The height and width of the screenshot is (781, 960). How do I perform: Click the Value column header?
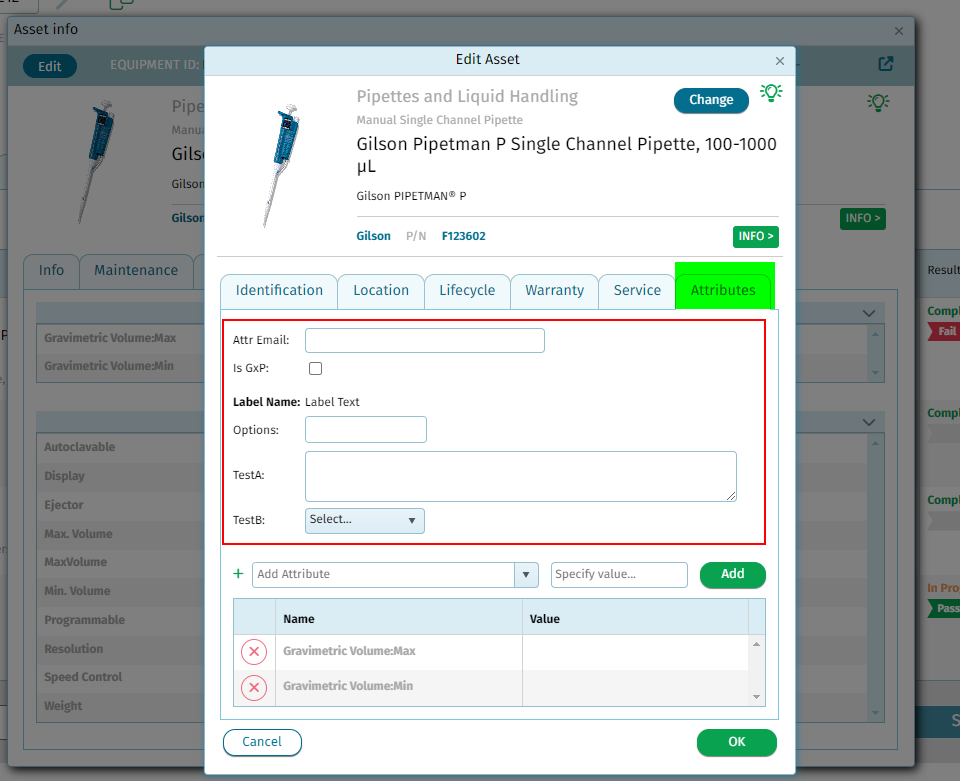(x=635, y=619)
